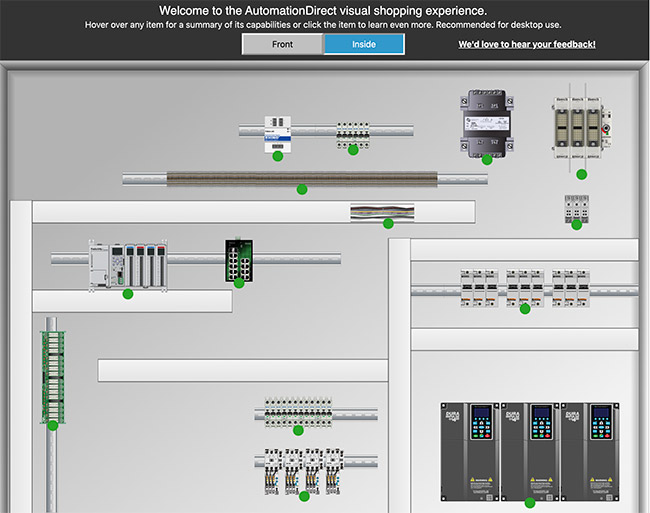Viewport: 650px width, 513px height.
Task: Select the fuse holder row on right rail
Action: [x=524, y=287]
